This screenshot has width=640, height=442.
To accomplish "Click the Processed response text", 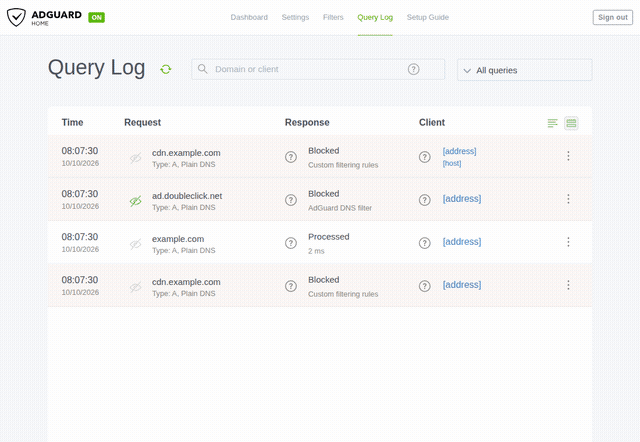I will pos(329,237).
